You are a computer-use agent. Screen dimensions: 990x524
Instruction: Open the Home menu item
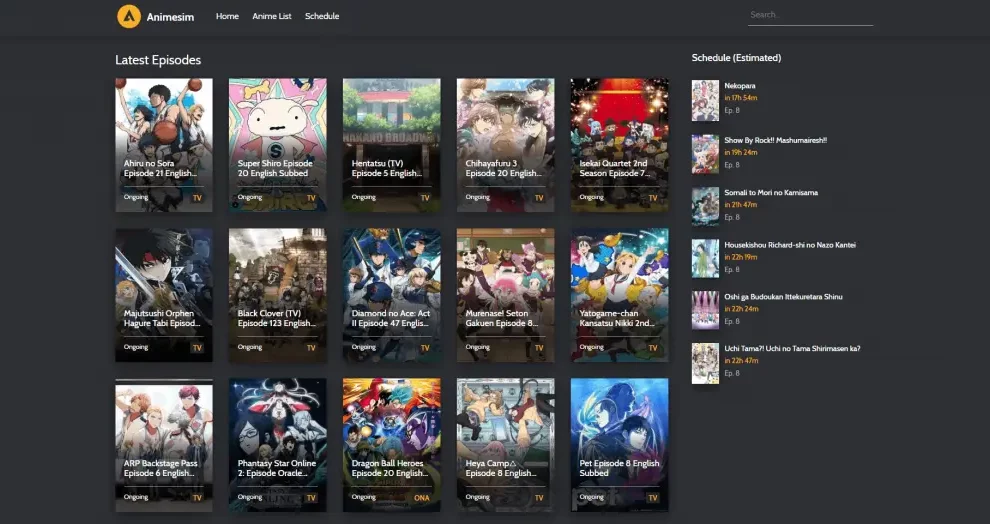[227, 16]
